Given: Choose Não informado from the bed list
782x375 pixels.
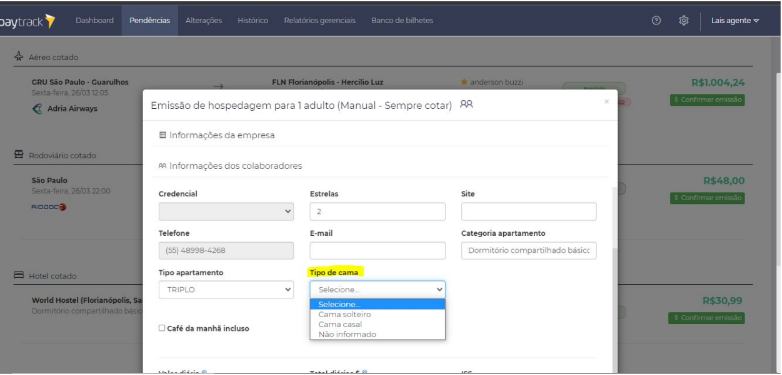Looking at the screenshot, I should click(378, 334).
